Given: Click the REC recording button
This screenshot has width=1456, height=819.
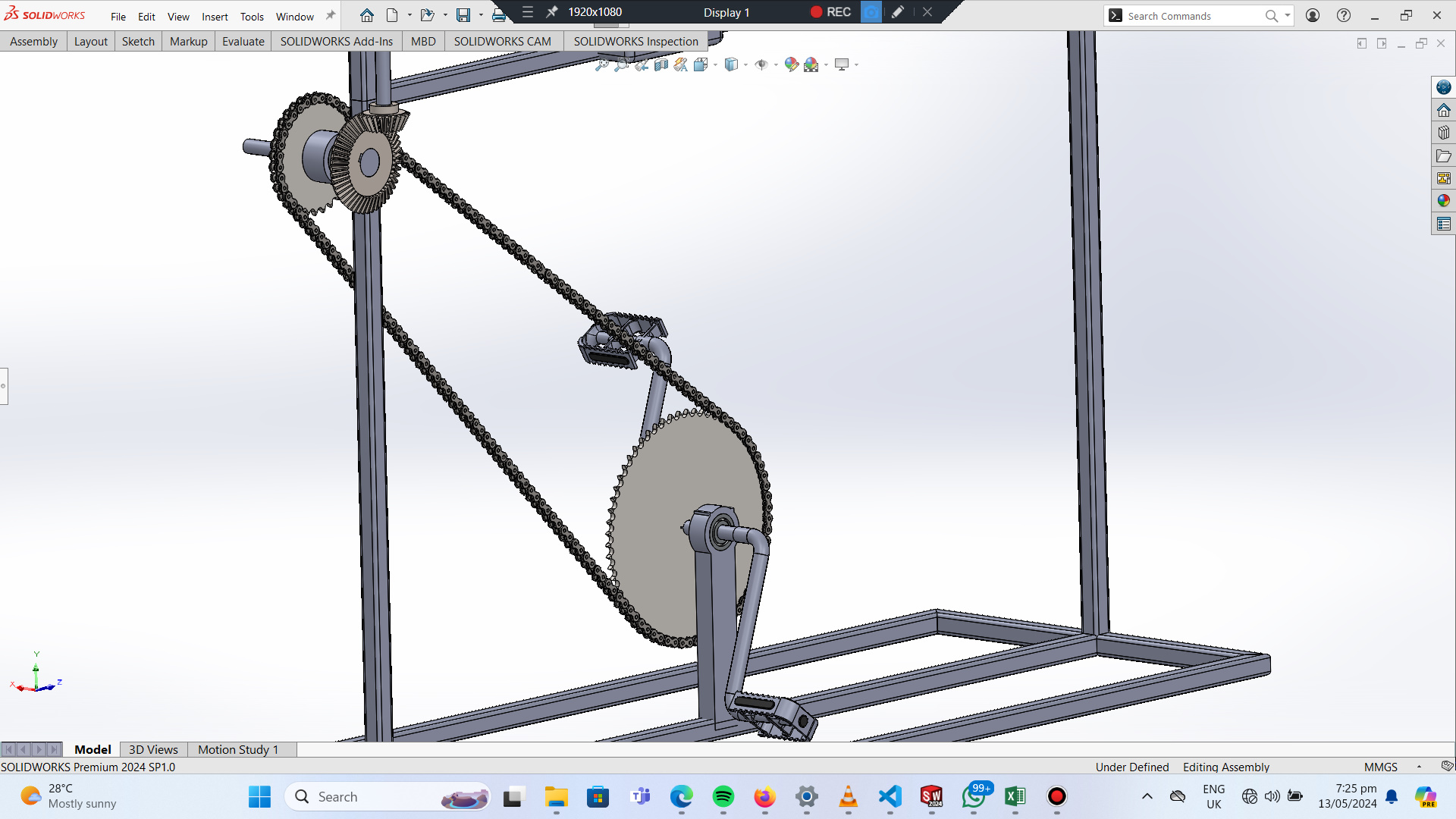Looking at the screenshot, I should click(830, 12).
